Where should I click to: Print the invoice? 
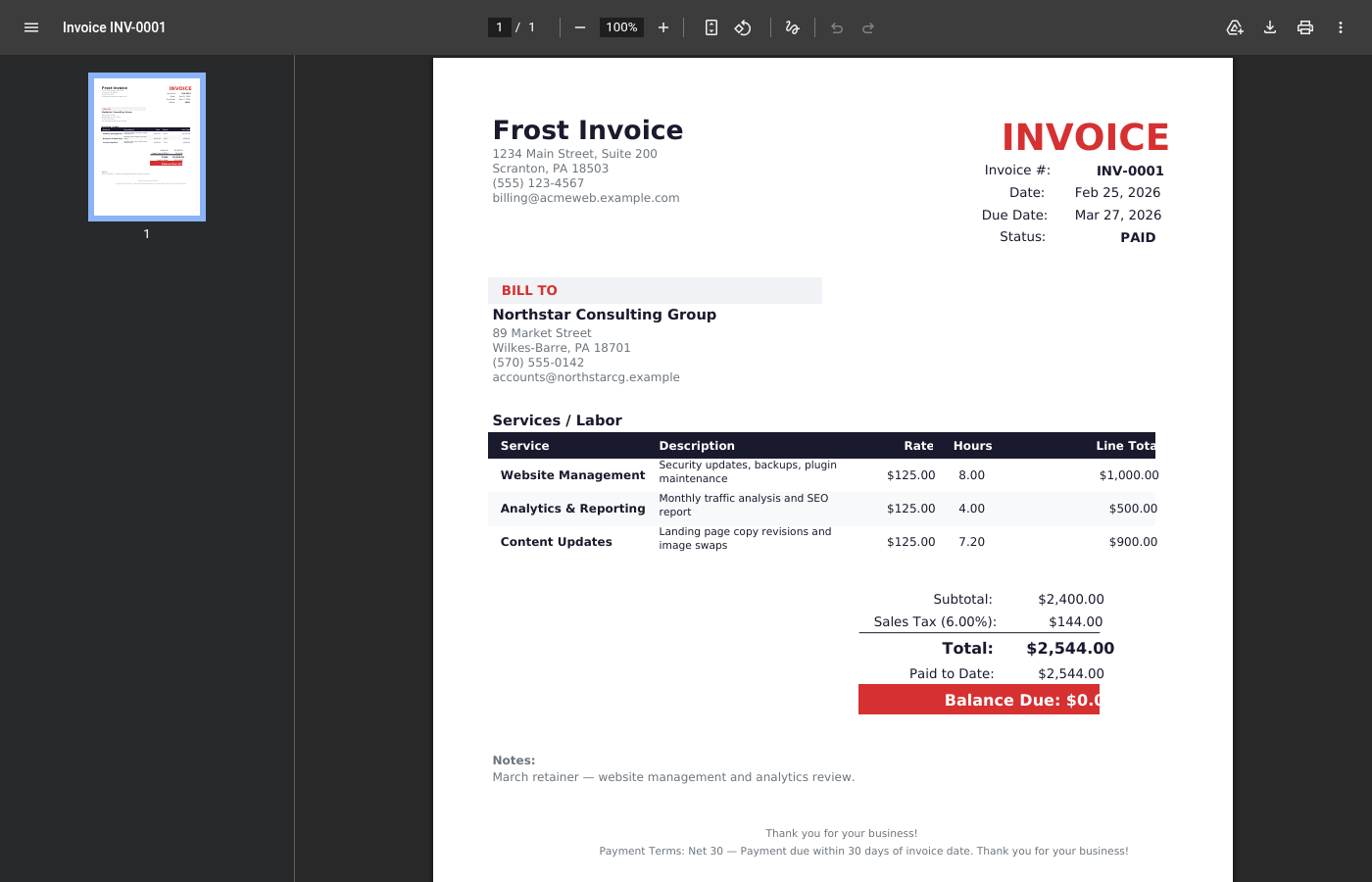tap(1305, 27)
